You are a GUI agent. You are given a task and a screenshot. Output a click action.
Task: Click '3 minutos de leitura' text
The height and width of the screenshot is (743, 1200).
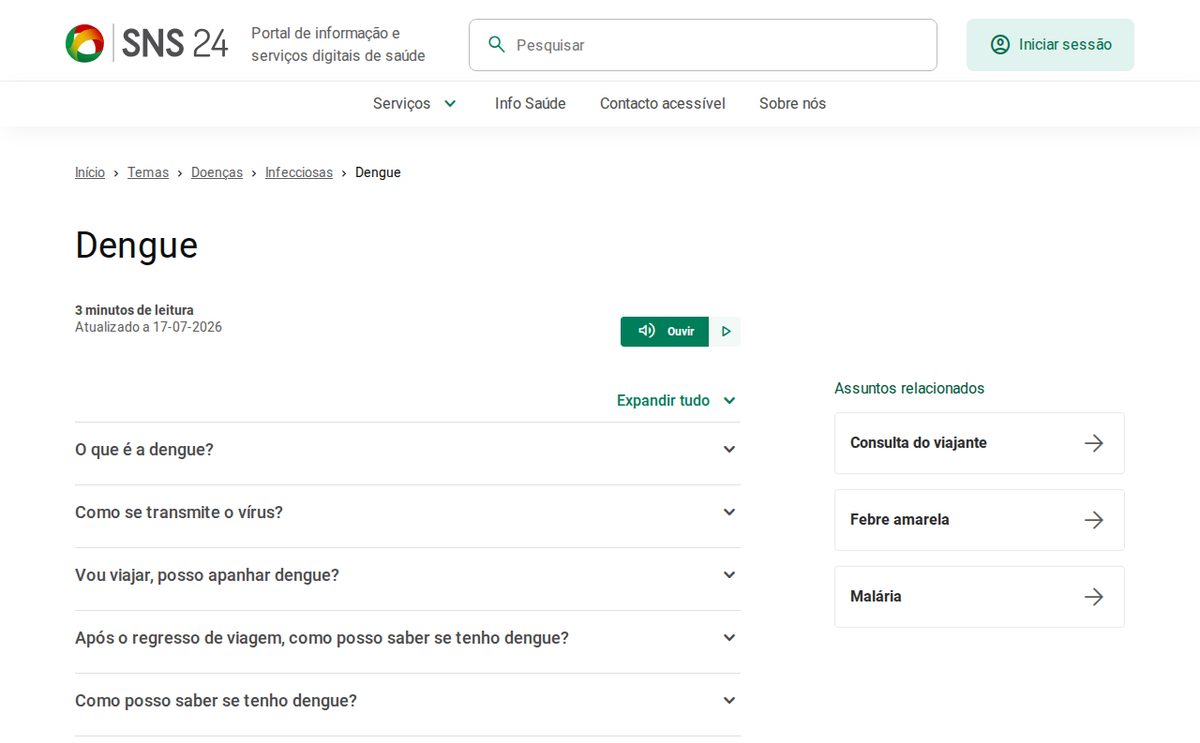135,310
